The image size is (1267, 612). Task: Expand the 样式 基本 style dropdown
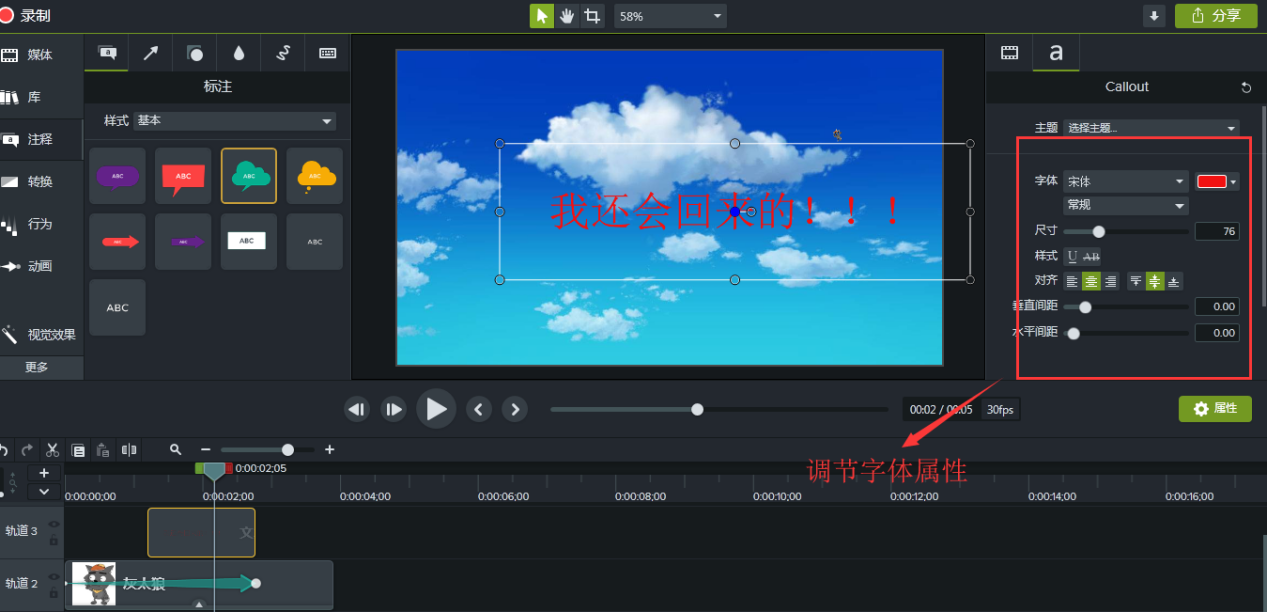(235, 121)
